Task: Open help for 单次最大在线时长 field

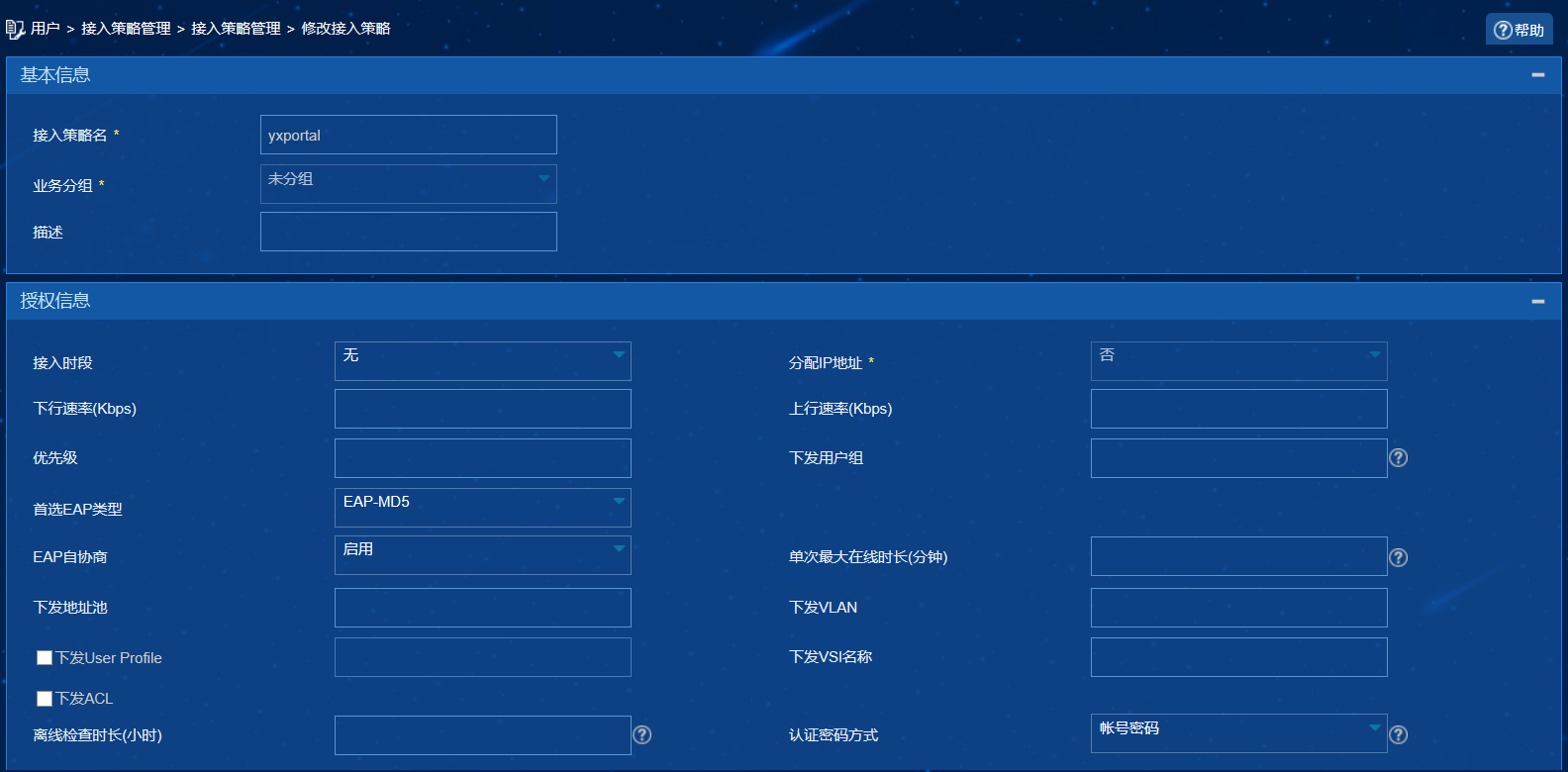Action: 1399,557
